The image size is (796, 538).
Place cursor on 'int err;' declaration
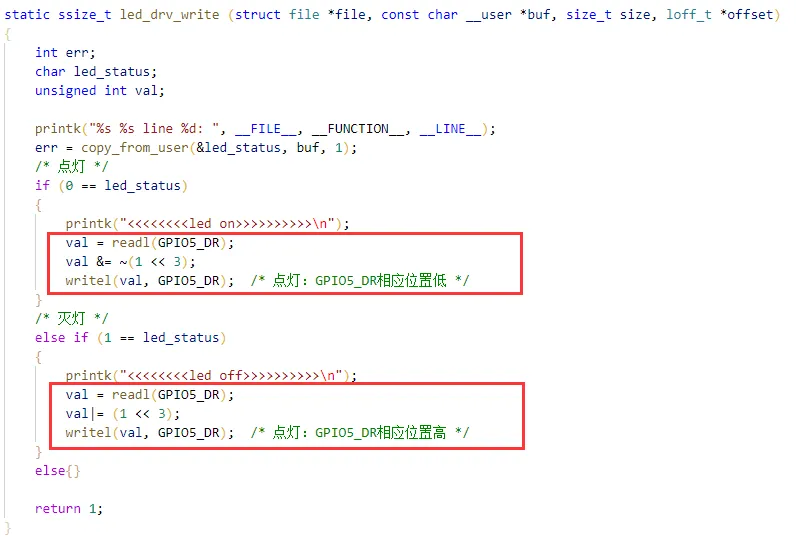click(65, 53)
